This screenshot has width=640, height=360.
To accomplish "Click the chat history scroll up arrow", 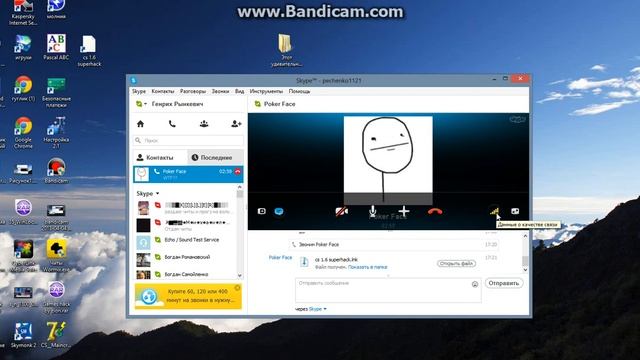I will point(525,236).
